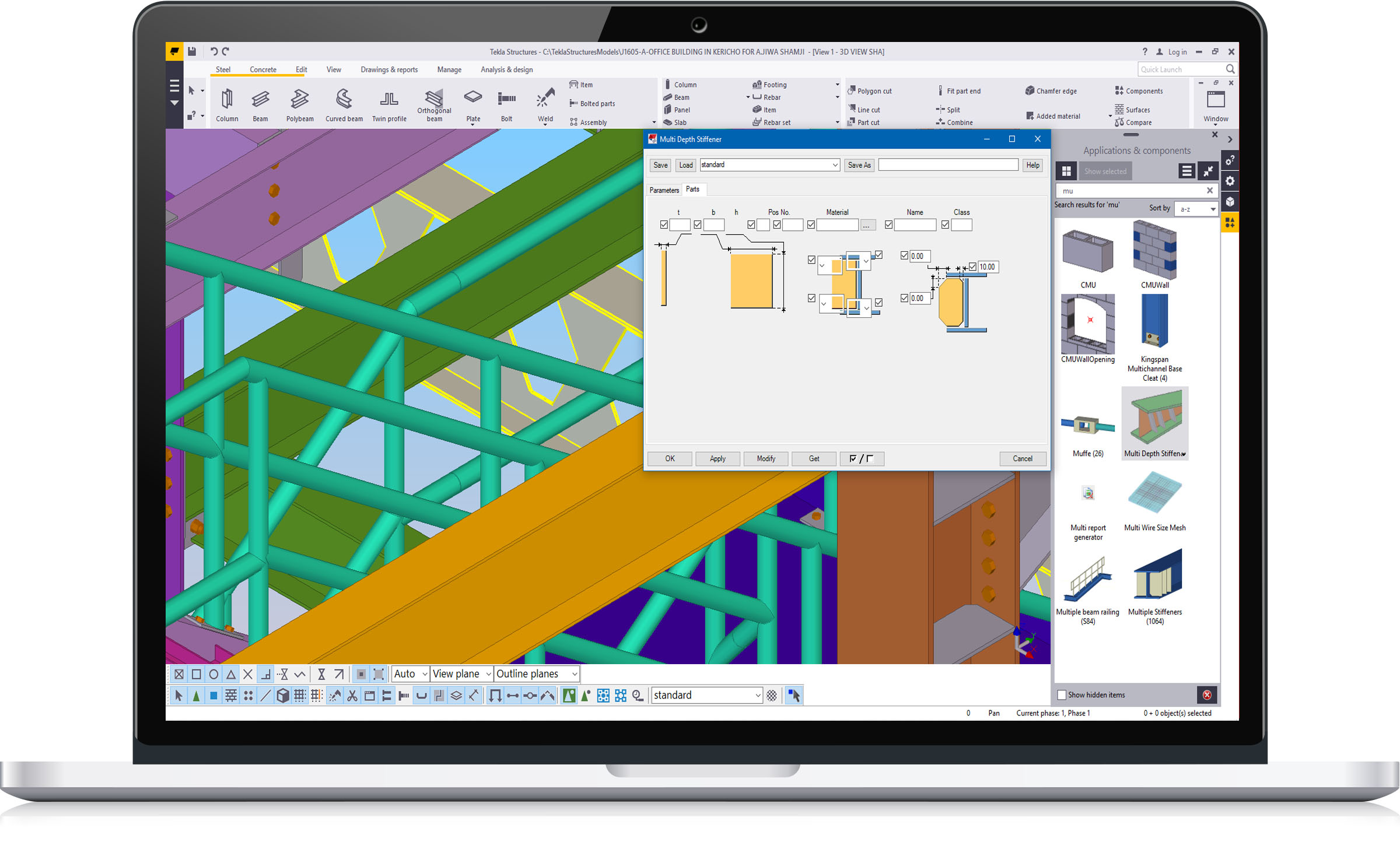Open the Window ribbon button

[x=1216, y=107]
